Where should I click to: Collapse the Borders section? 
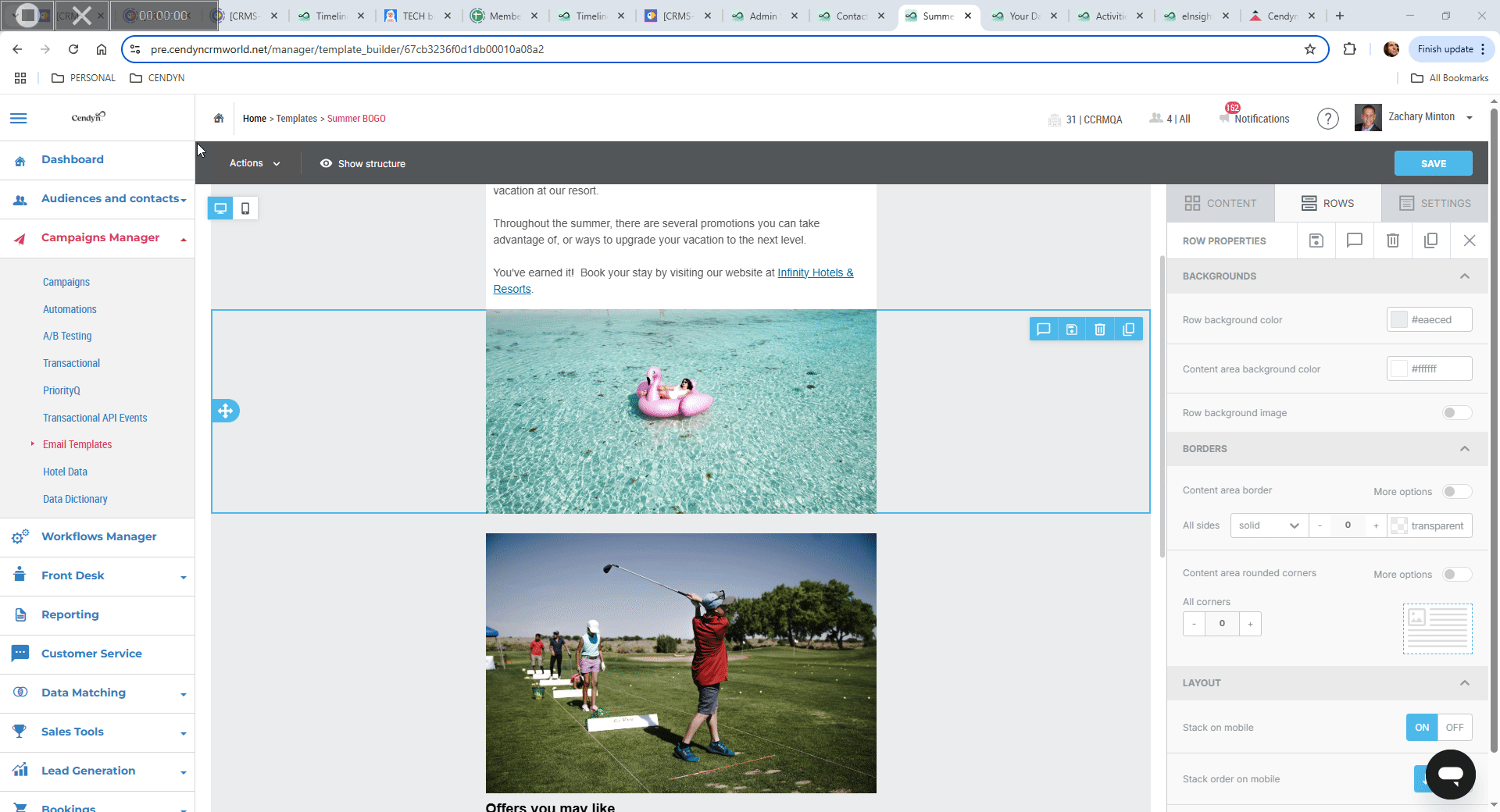(1465, 449)
